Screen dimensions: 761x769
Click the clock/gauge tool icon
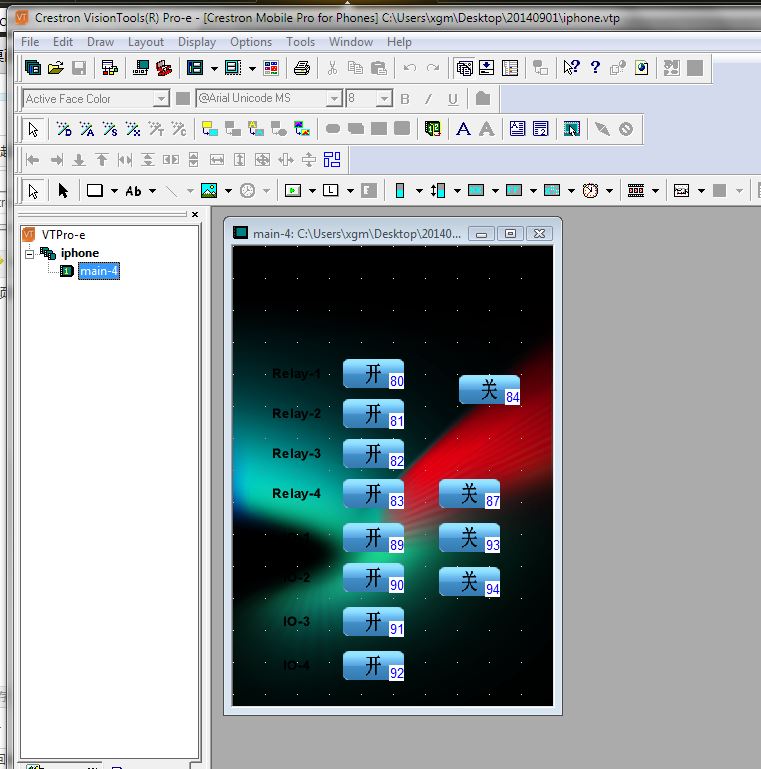click(x=247, y=190)
